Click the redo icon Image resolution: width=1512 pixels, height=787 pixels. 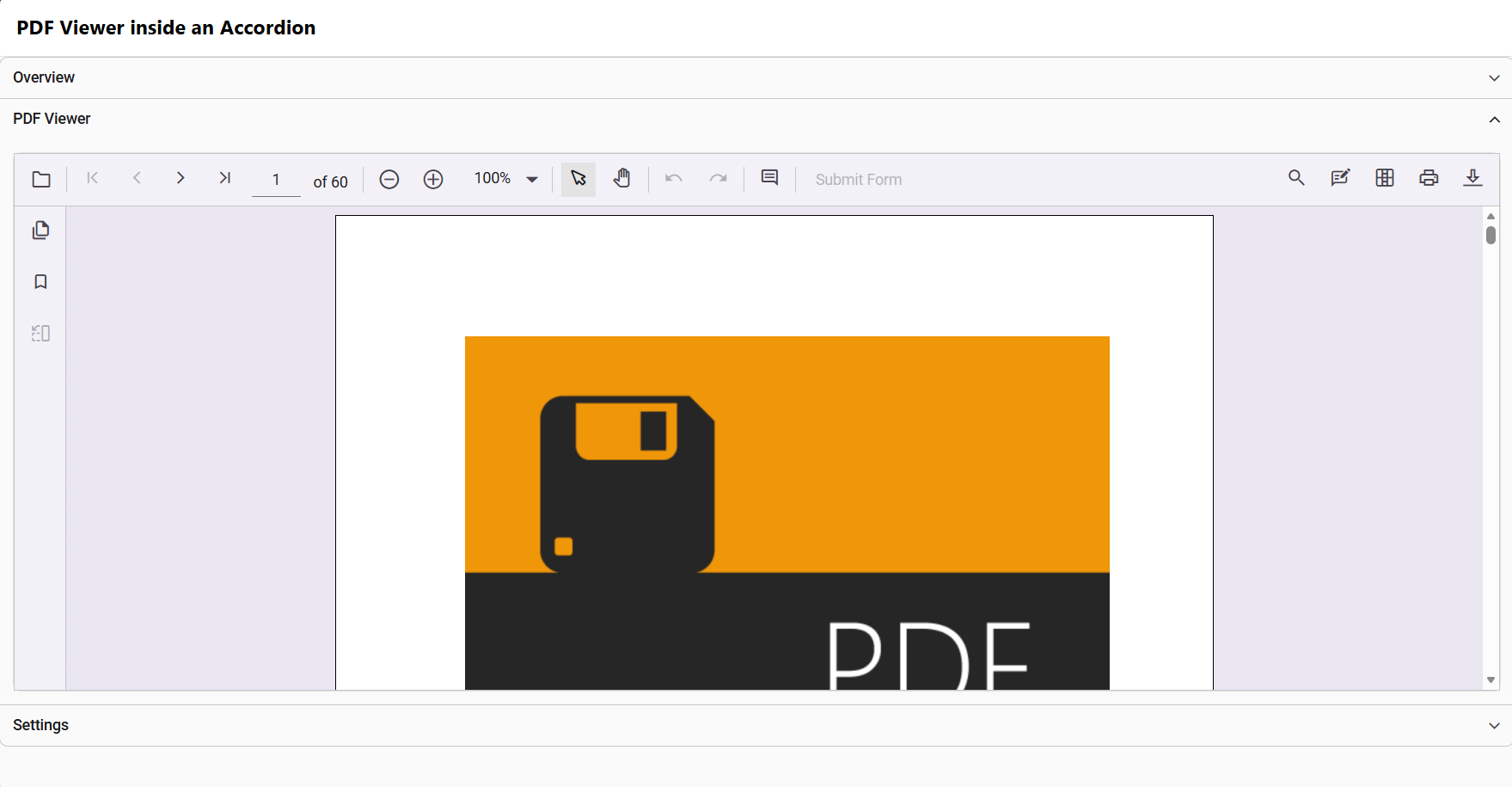point(718,179)
